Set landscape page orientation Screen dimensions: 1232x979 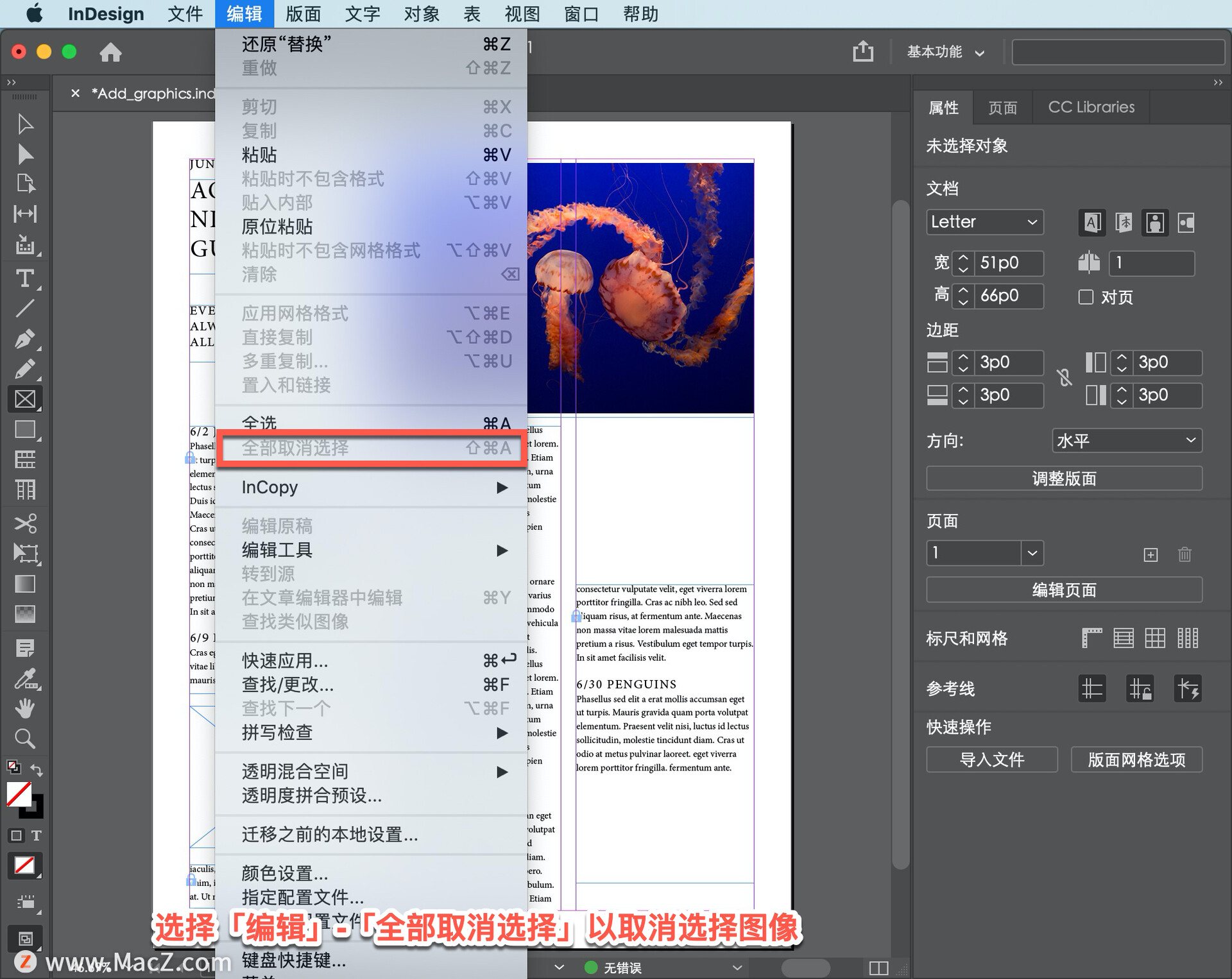[x=1186, y=223]
